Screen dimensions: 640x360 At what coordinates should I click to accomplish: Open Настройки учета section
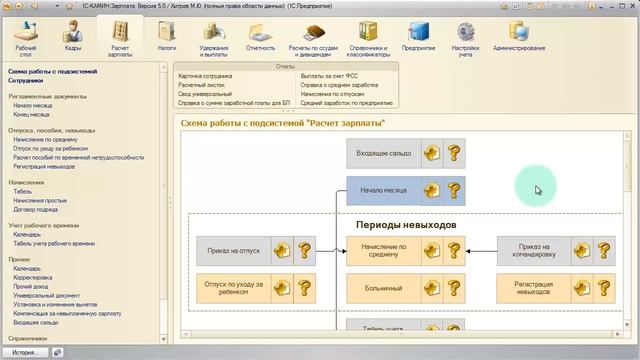click(x=465, y=39)
